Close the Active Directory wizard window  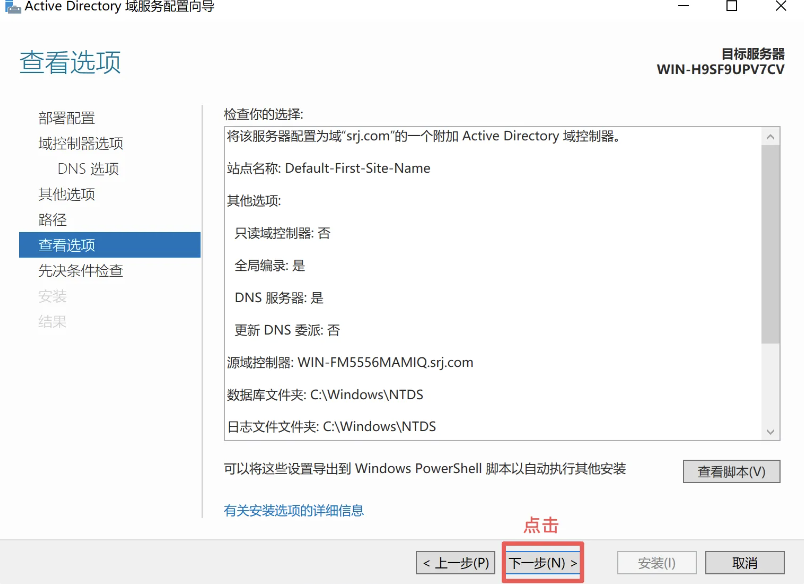click(x=783, y=7)
